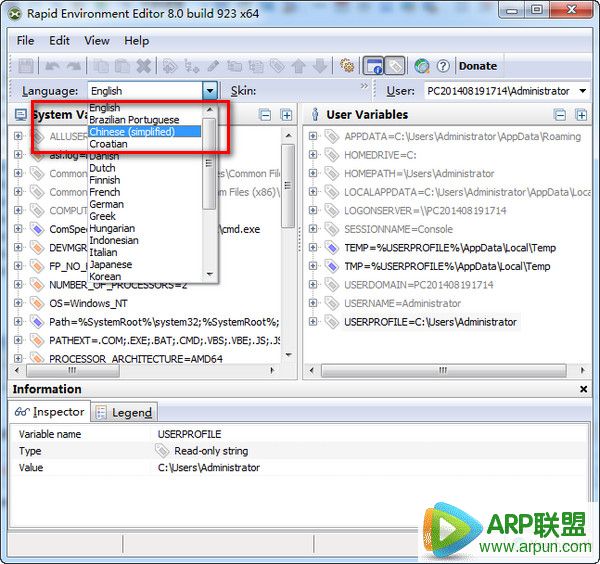Select the USERPROFILE user variable
Viewport: 600px width, 564px height.
(x=430, y=322)
